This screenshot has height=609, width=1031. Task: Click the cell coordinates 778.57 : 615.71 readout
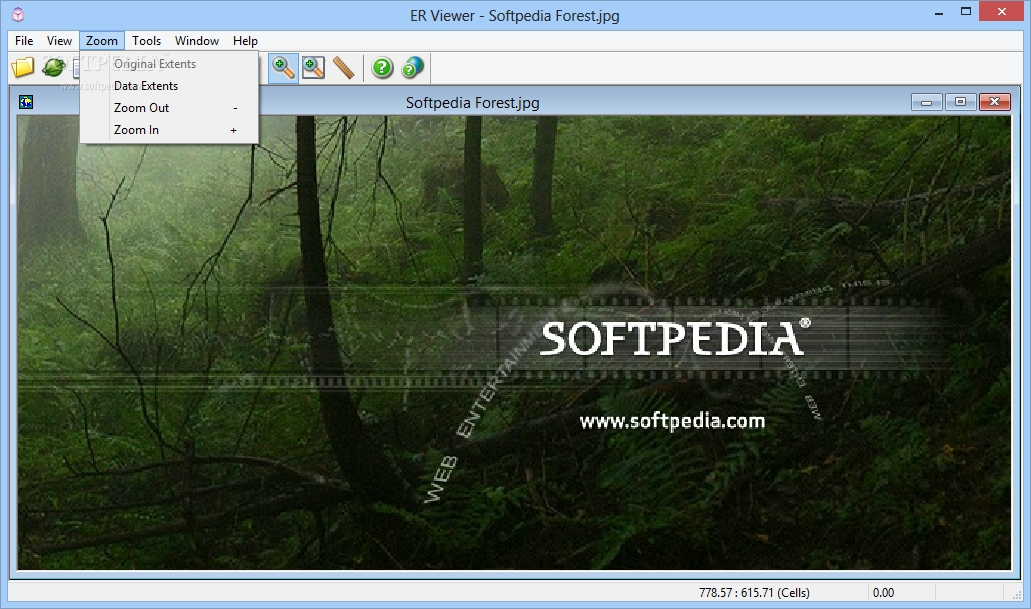754,593
